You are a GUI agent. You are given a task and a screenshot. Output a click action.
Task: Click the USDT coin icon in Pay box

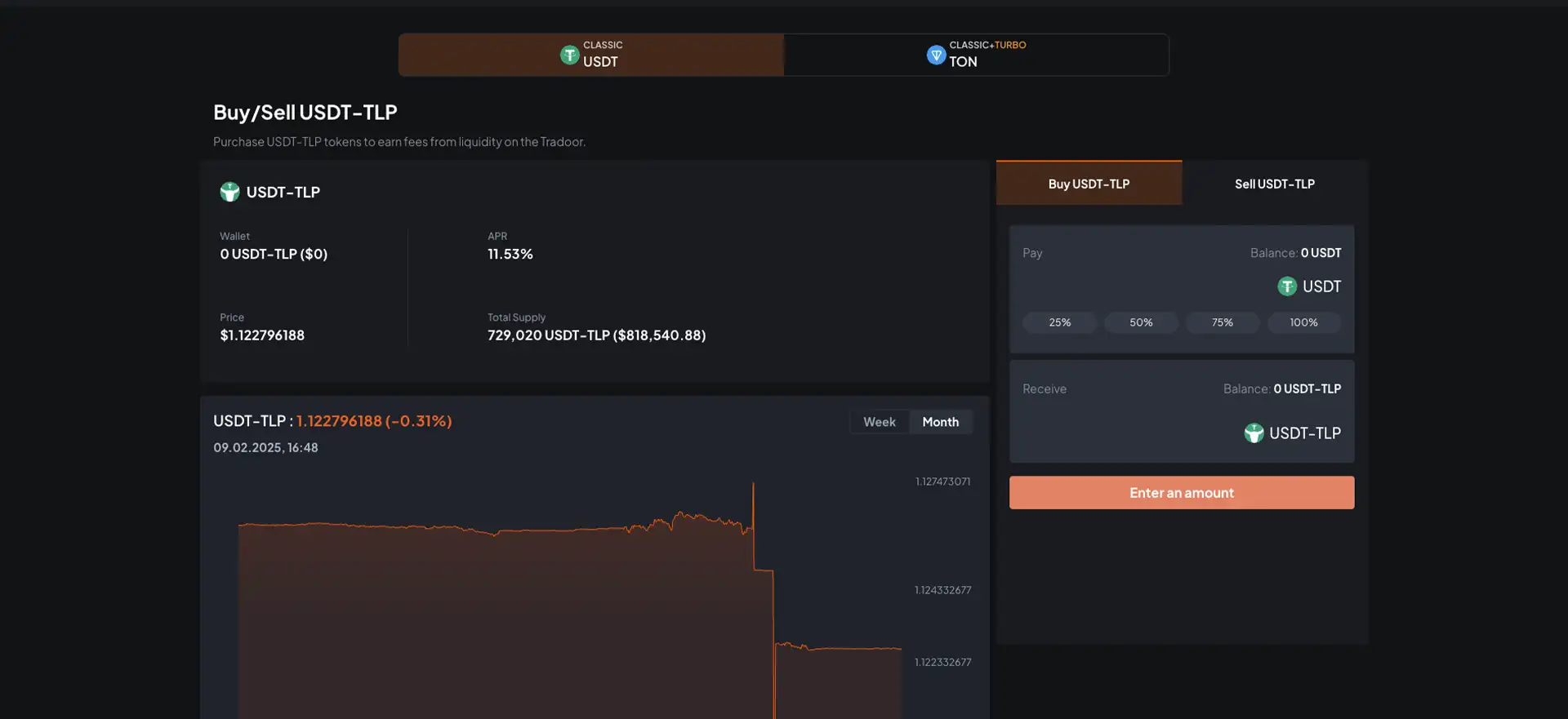click(x=1287, y=286)
